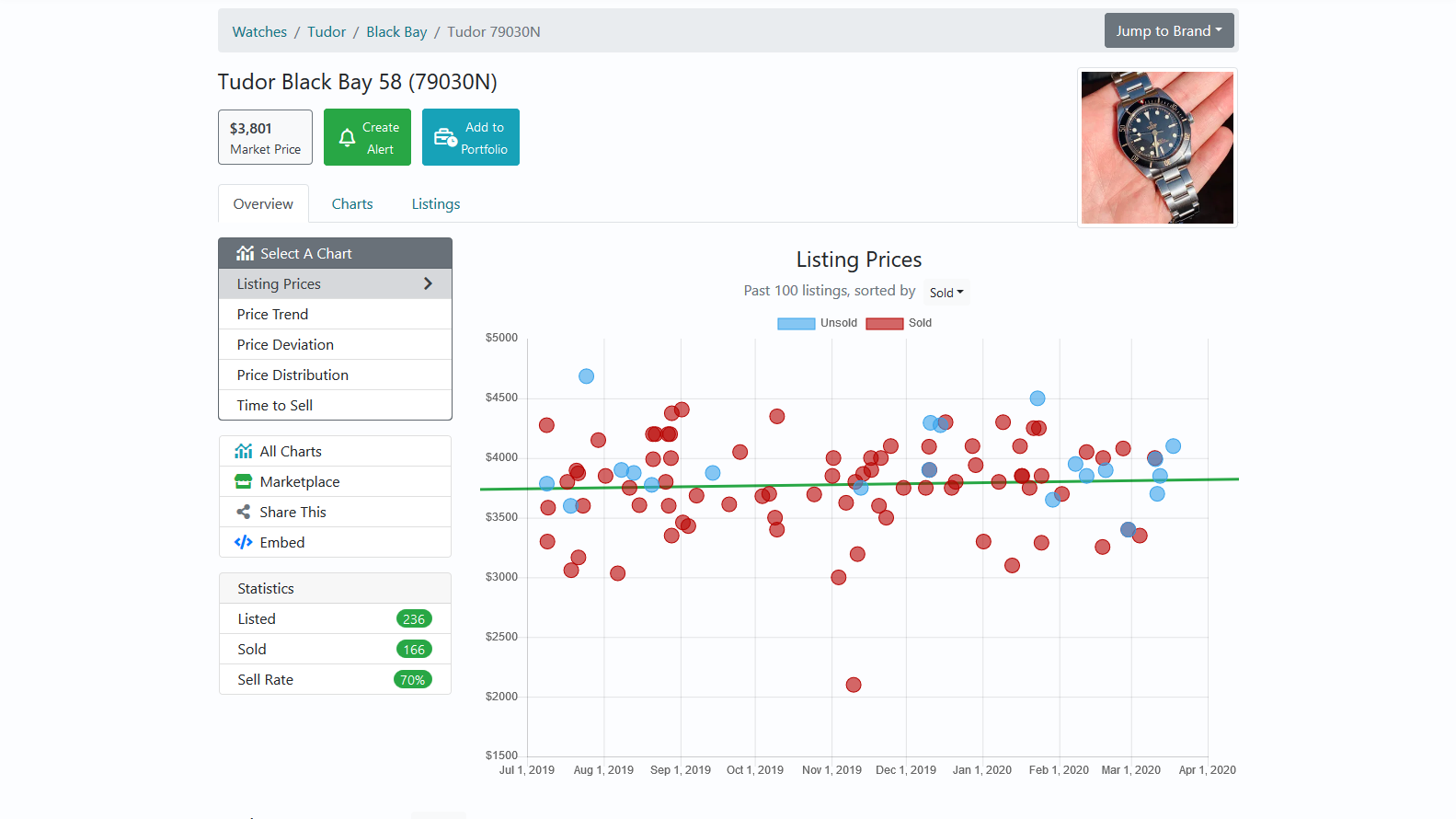Click the Create Alert button
Screen dimensions: 1456x819
pos(367,137)
